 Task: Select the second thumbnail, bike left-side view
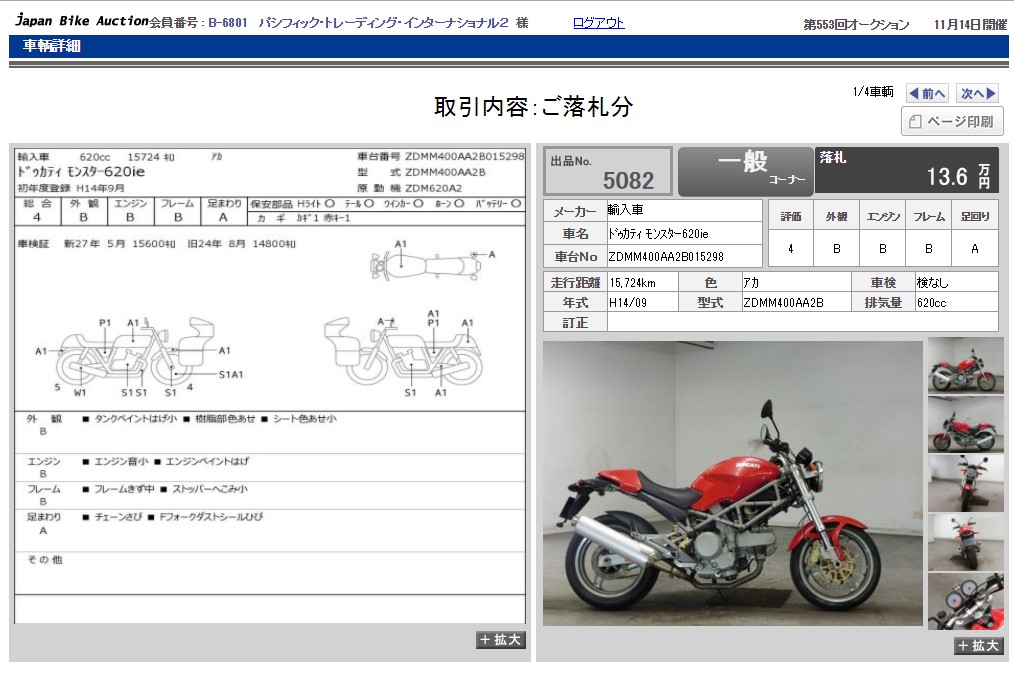(x=965, y=424)
